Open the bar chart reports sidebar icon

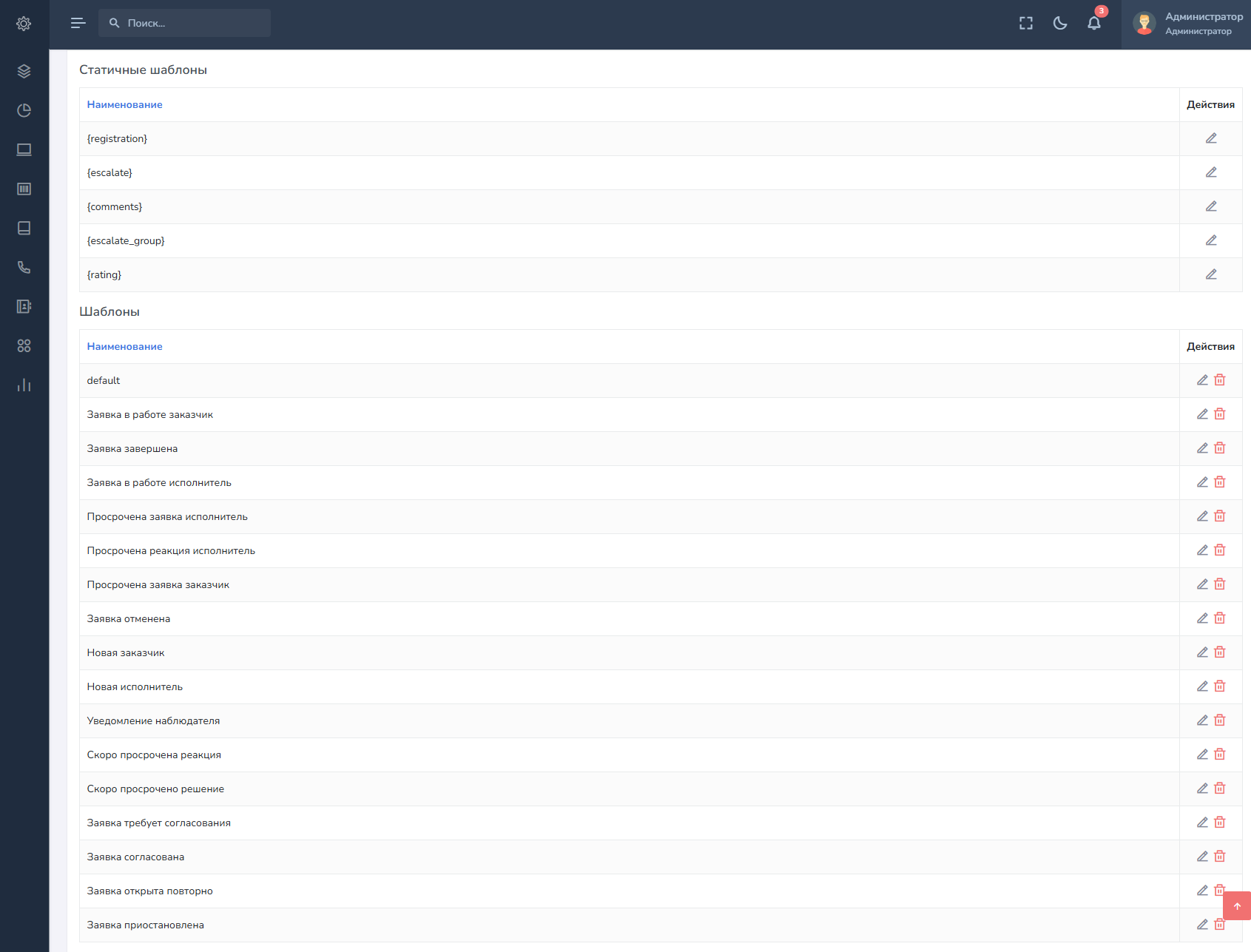point(24,385)
